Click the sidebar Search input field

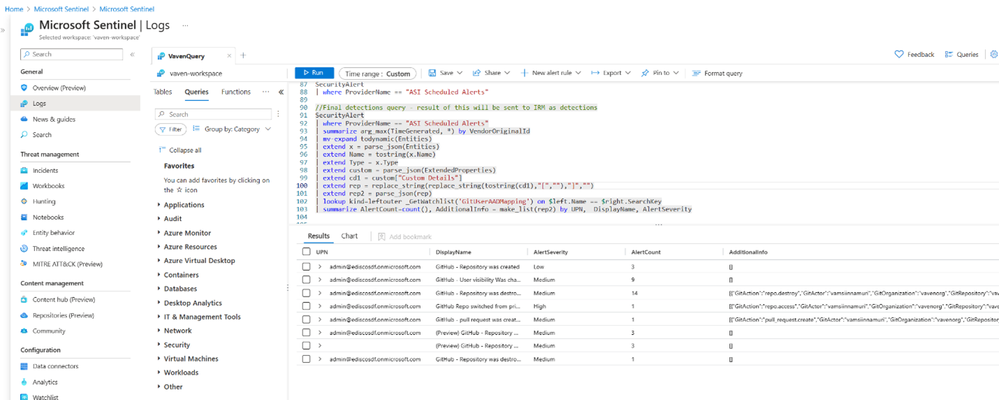click(x=71, y=55)
